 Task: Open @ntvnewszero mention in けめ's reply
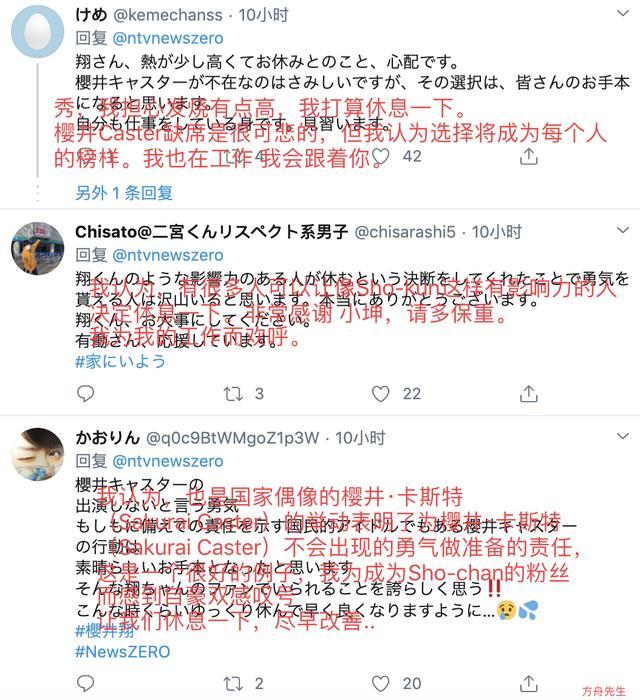click(x=168, y=38)
